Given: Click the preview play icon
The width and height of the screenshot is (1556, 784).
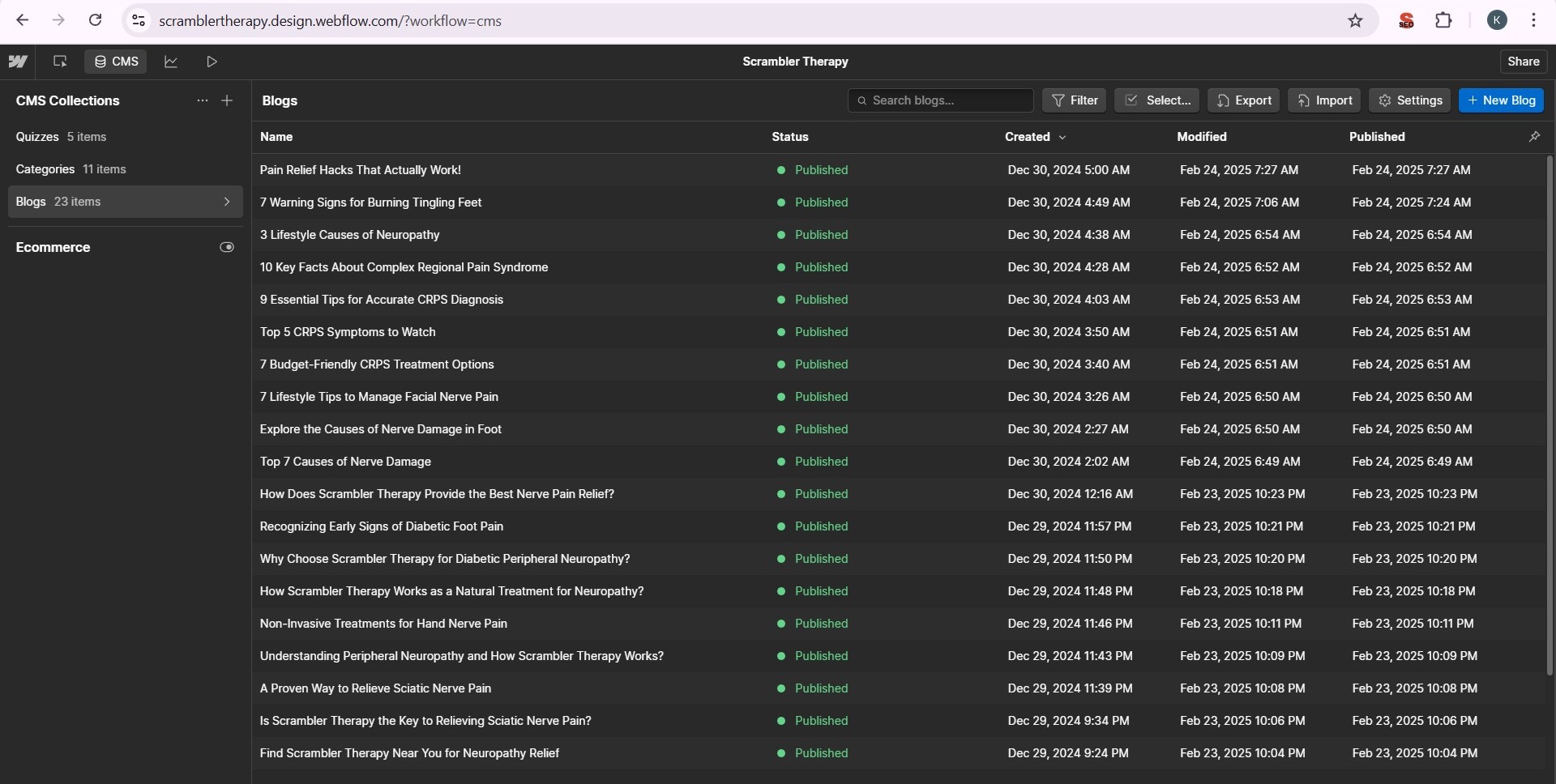Looking at the screenshot, I should (x=212, y=62).
